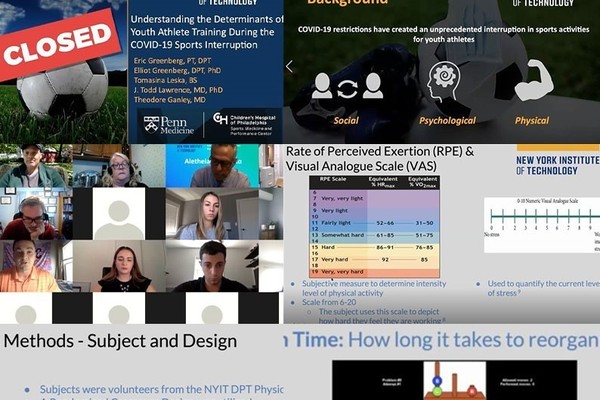
Task: Select the video tile of woman in black dress
Action: 119,266
